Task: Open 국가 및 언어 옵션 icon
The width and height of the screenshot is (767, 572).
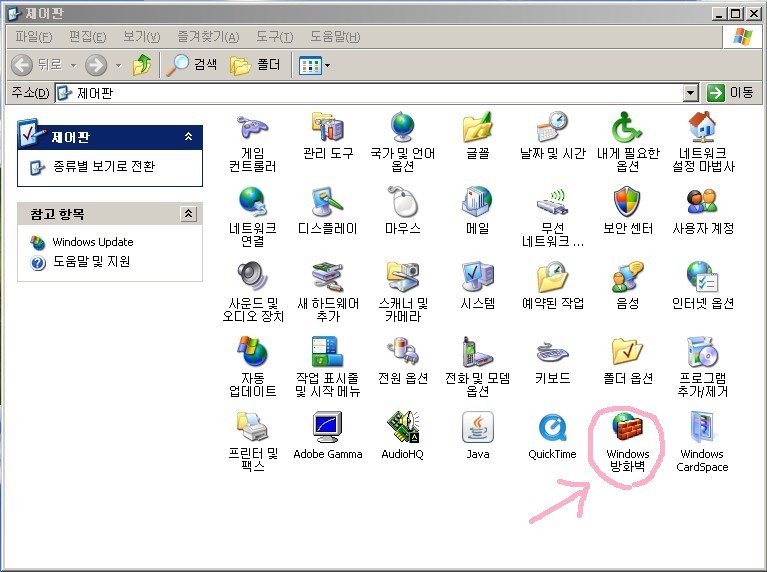Action: [x=403, y=127]
